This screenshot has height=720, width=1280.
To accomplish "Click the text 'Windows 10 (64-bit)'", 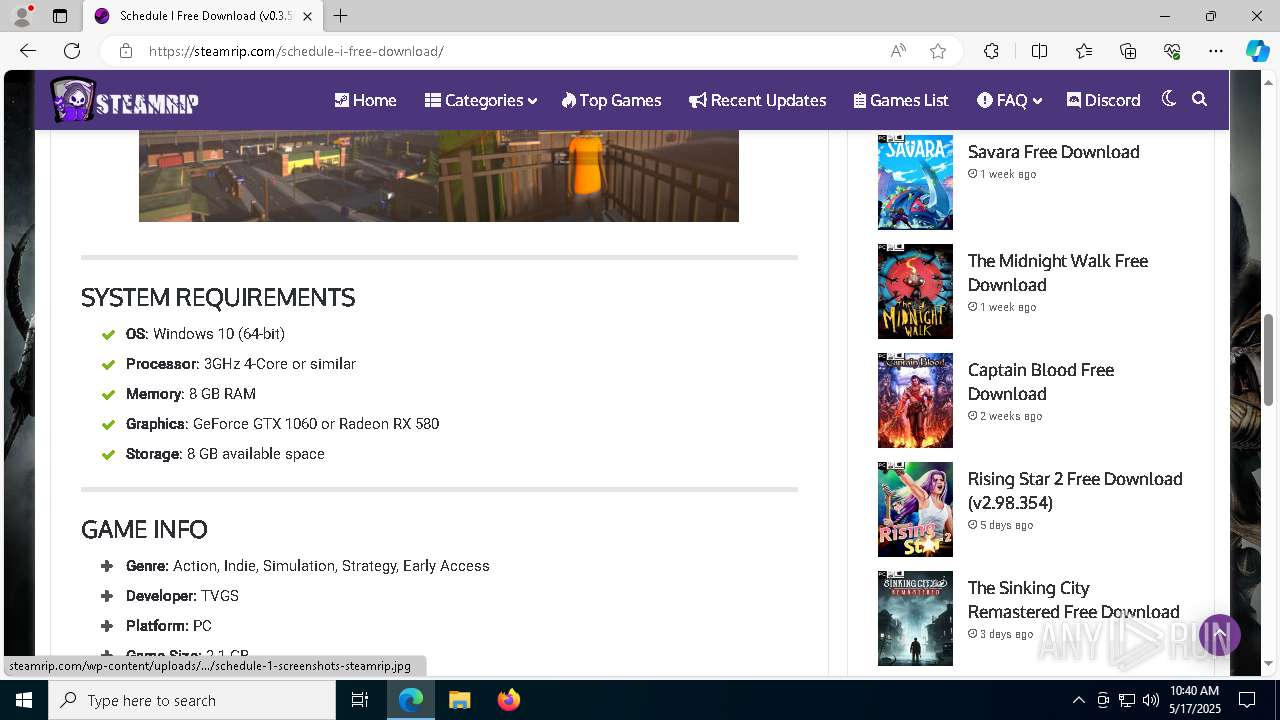I will [x=219, y=334].
